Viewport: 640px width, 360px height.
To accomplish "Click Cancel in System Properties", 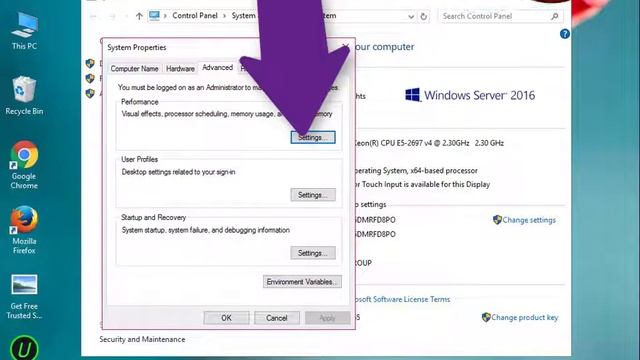I will (x=277, y=318).
